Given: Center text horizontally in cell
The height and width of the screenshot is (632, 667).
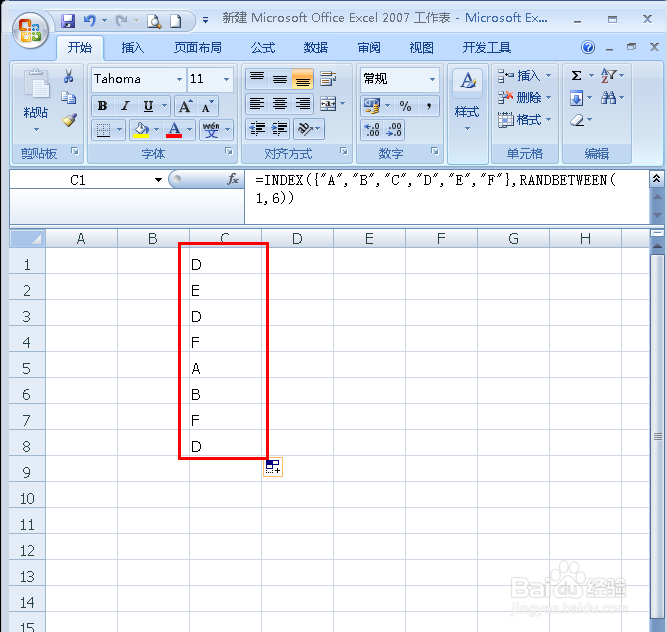Looking at the screenshot, I should pyautogui.click(x=279, y=103).
